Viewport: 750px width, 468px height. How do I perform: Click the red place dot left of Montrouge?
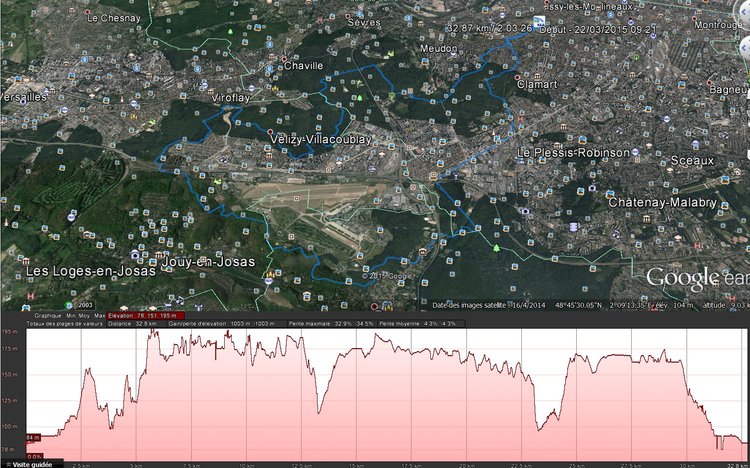point(695,18)
